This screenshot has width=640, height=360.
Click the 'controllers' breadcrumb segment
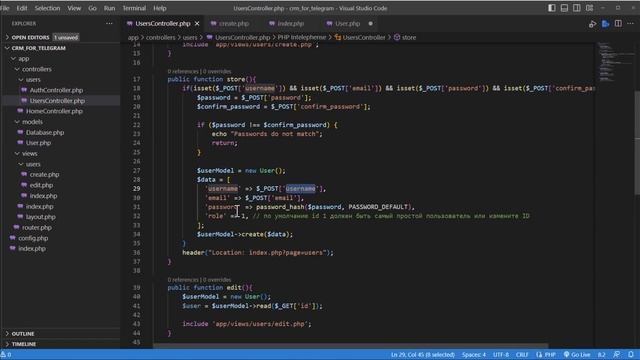160,38
